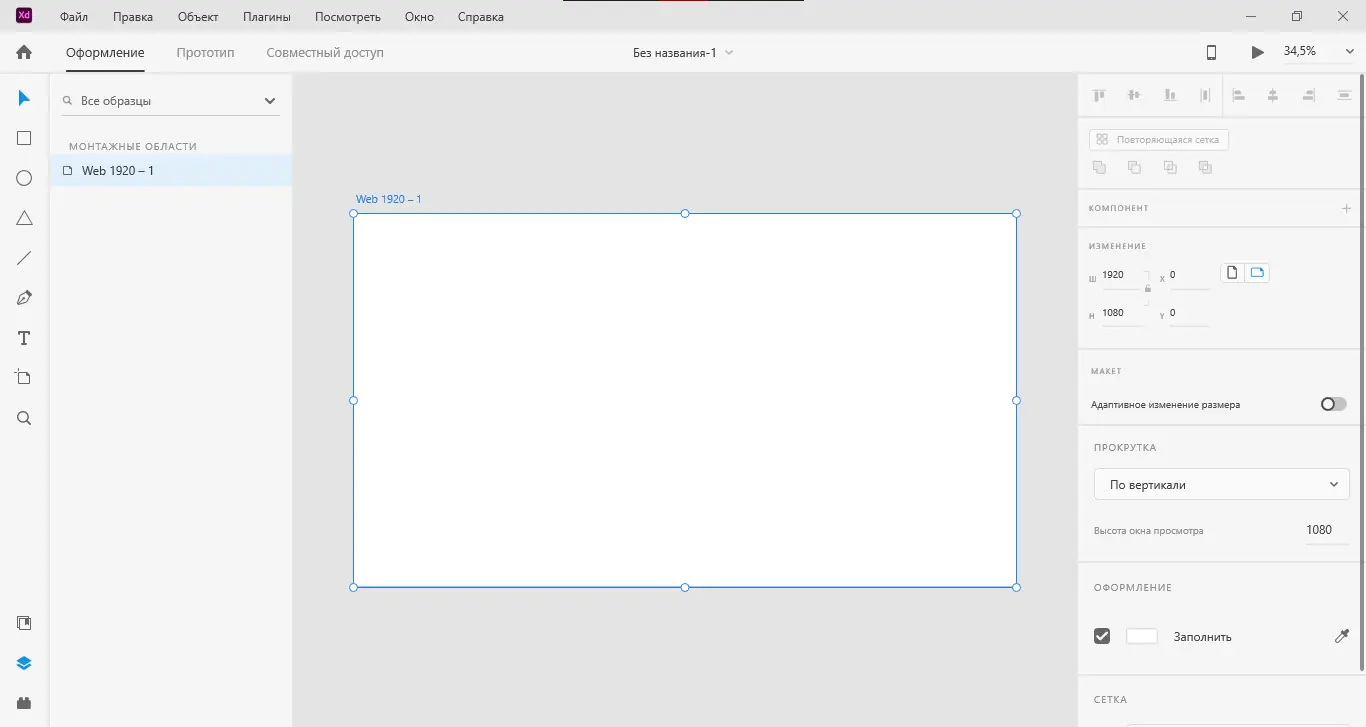The width and height of the screenshot is (1366, 727).
Task: Click the properties panel scrollbar
Action: 1361,370
